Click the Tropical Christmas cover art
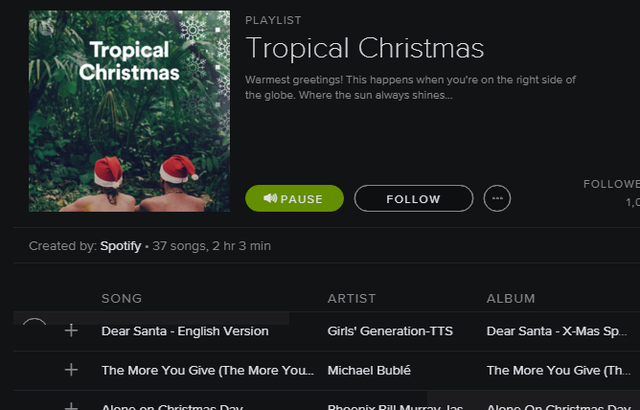 pos(129,111)
